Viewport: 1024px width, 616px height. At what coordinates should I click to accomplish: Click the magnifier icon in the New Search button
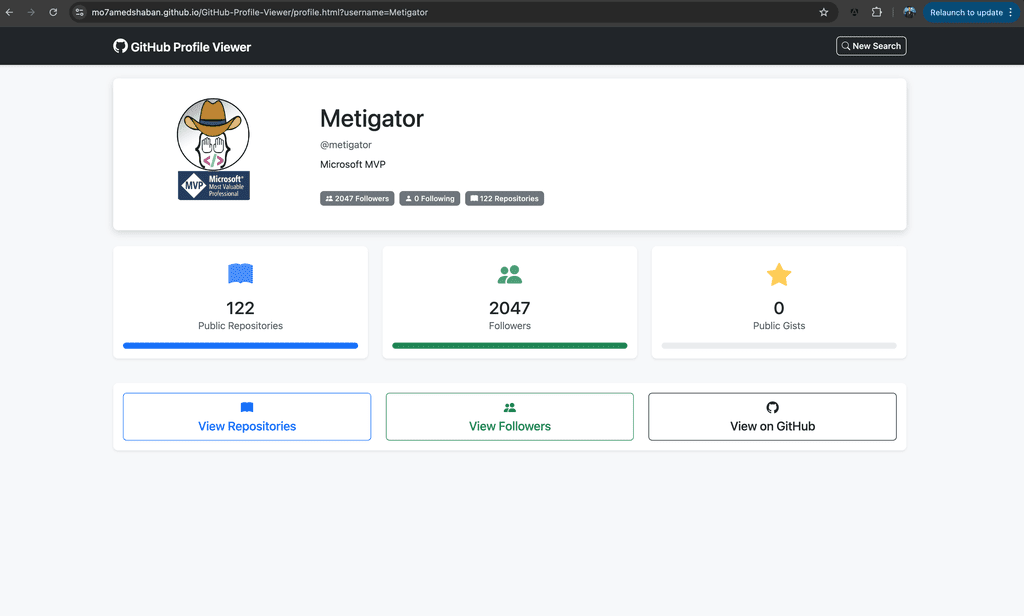(846, 46)
